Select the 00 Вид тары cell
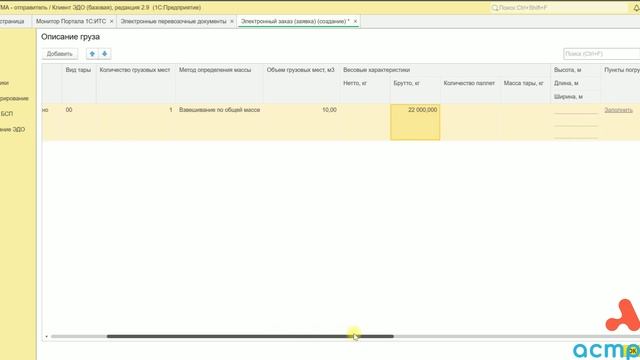The width and height of the screenshot is (640, 360). (x=79, y=122)
